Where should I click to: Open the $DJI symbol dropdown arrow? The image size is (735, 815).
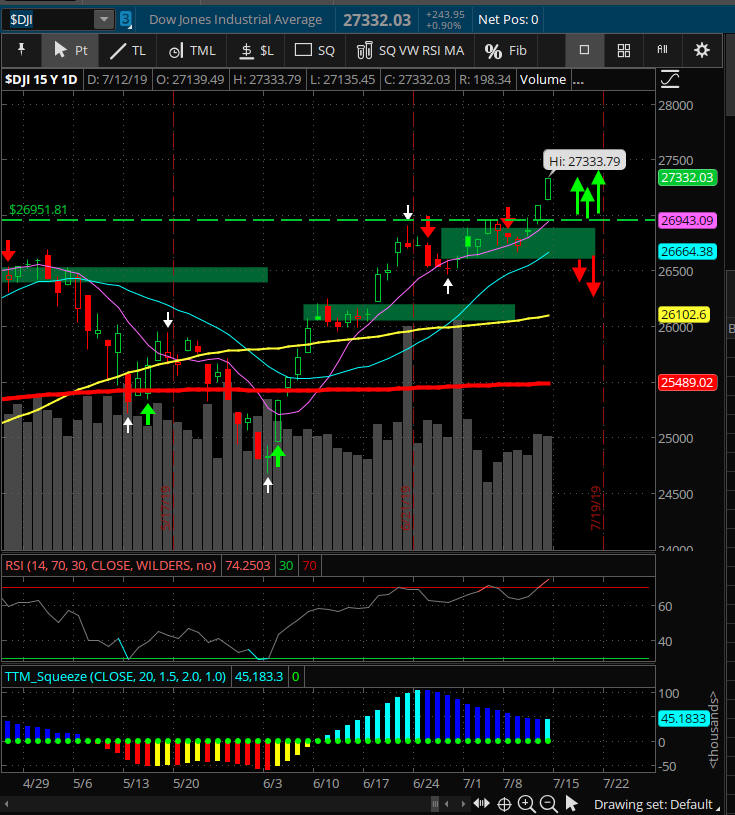click(104, 19)
